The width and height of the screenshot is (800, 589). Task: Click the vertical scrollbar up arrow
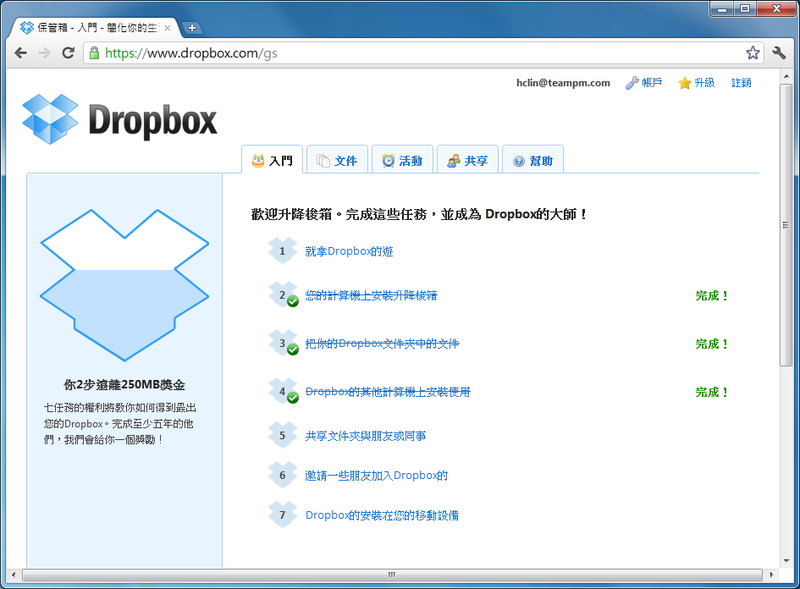coord(786,77)
